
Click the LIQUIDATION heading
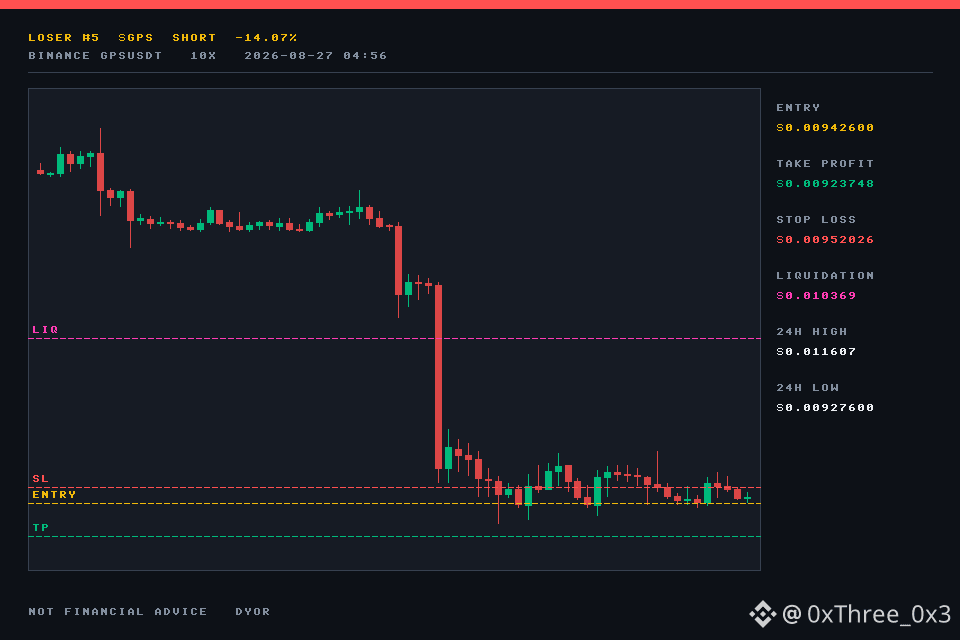tap(825, 276)
